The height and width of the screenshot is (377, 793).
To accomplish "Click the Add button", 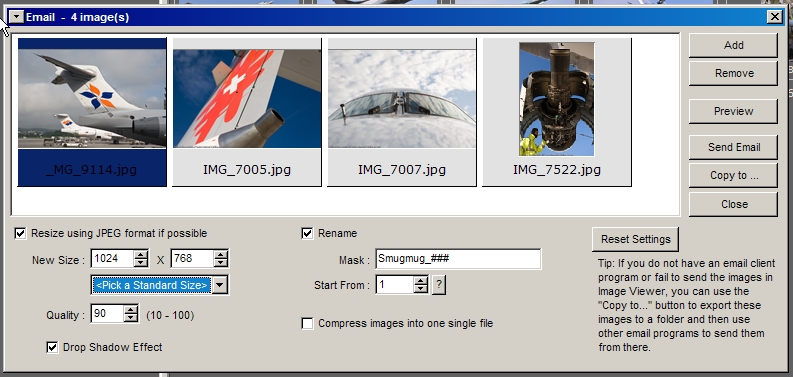I will coord(733,46).
